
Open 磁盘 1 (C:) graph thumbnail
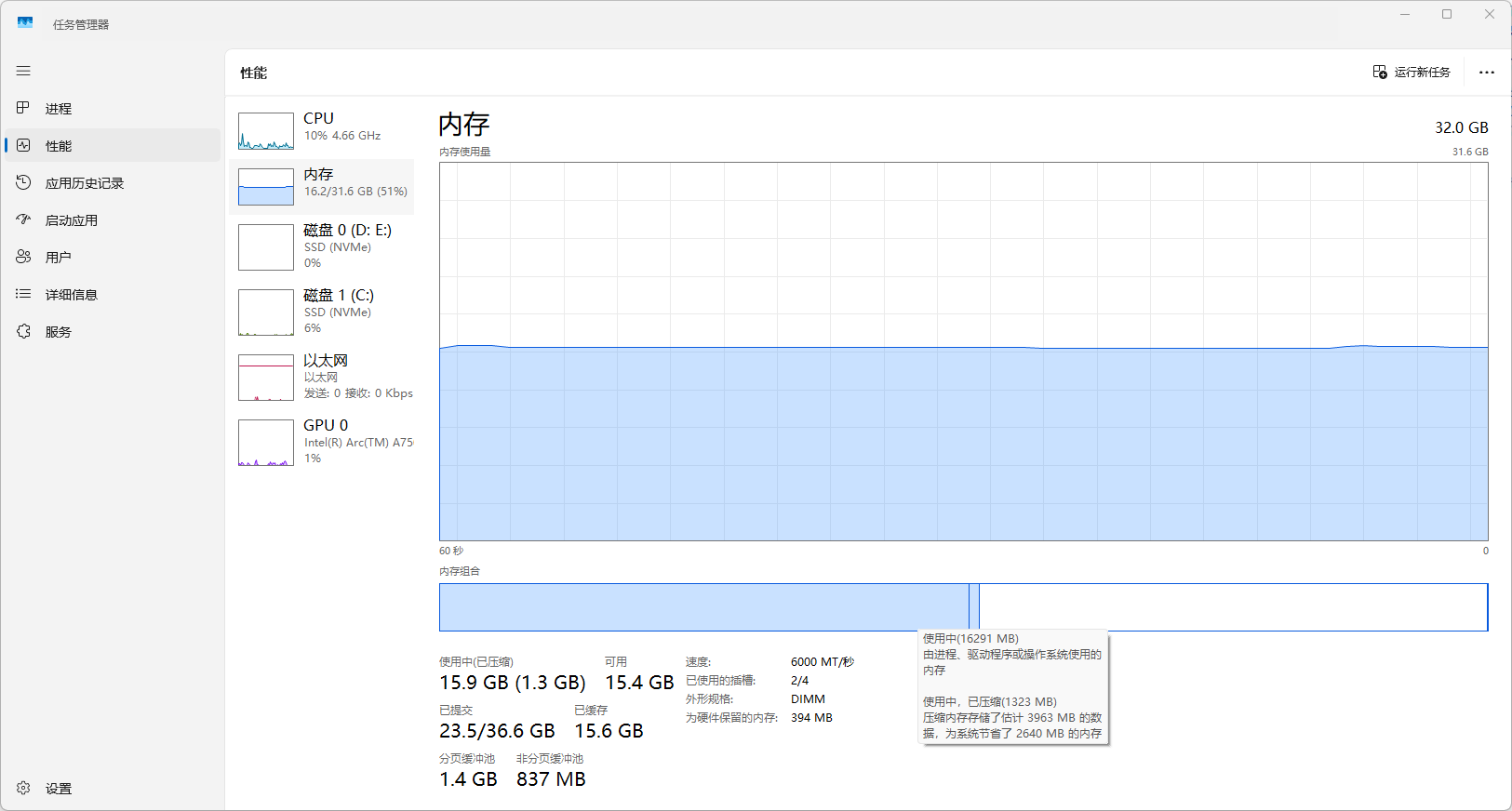266,312
